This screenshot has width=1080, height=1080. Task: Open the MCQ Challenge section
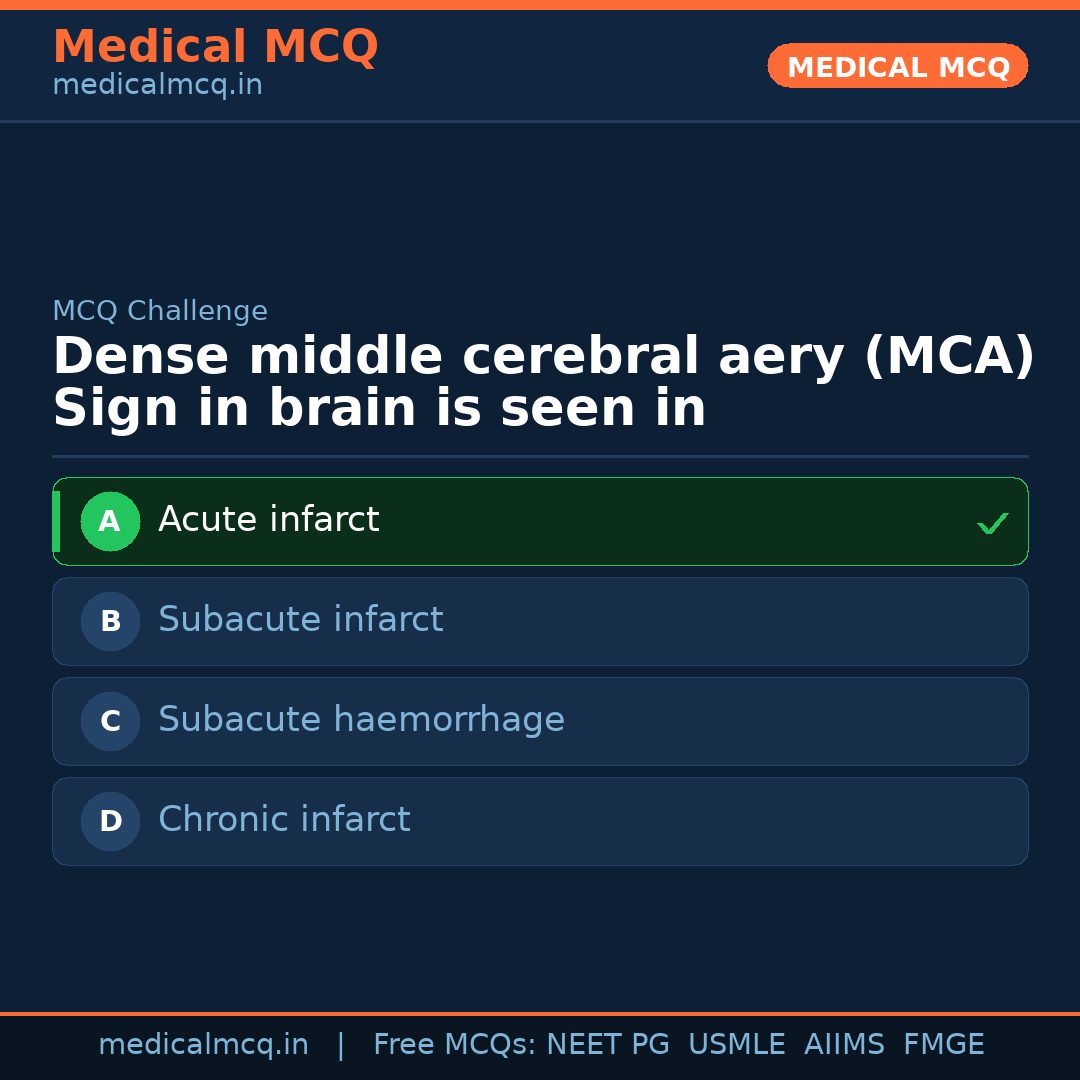tap(160, 311)
